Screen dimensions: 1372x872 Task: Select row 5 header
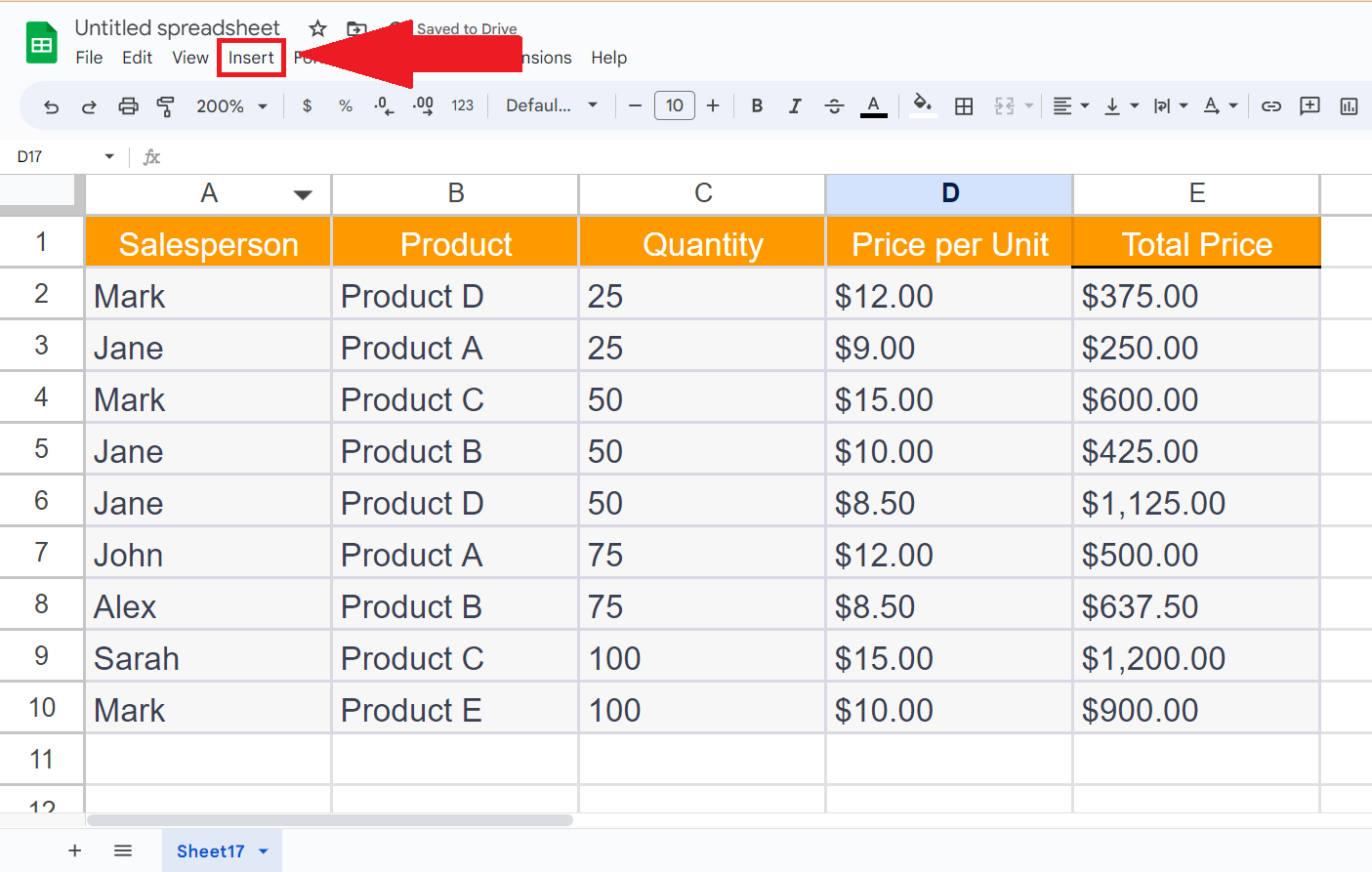pyautogui.click(x=41, y=449)
